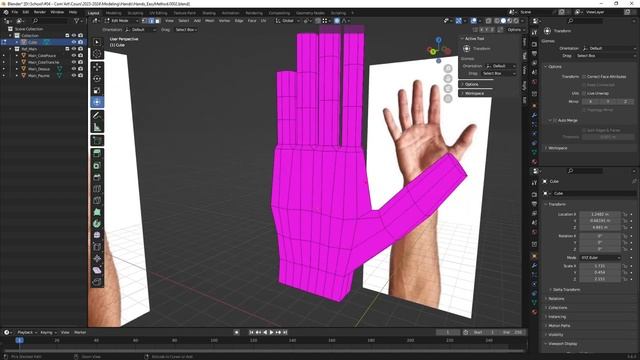Select the Knife tool
640x360 pixels.
tap(97, 200)
